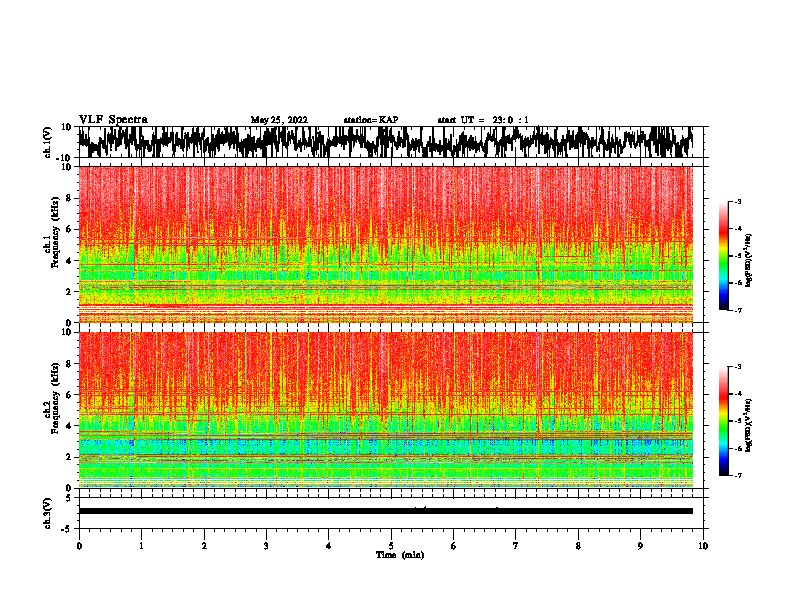Click the "4" kHz tick on ch.2 spectrogram
This screenshot has height=612, width=792.
point(69,426)
